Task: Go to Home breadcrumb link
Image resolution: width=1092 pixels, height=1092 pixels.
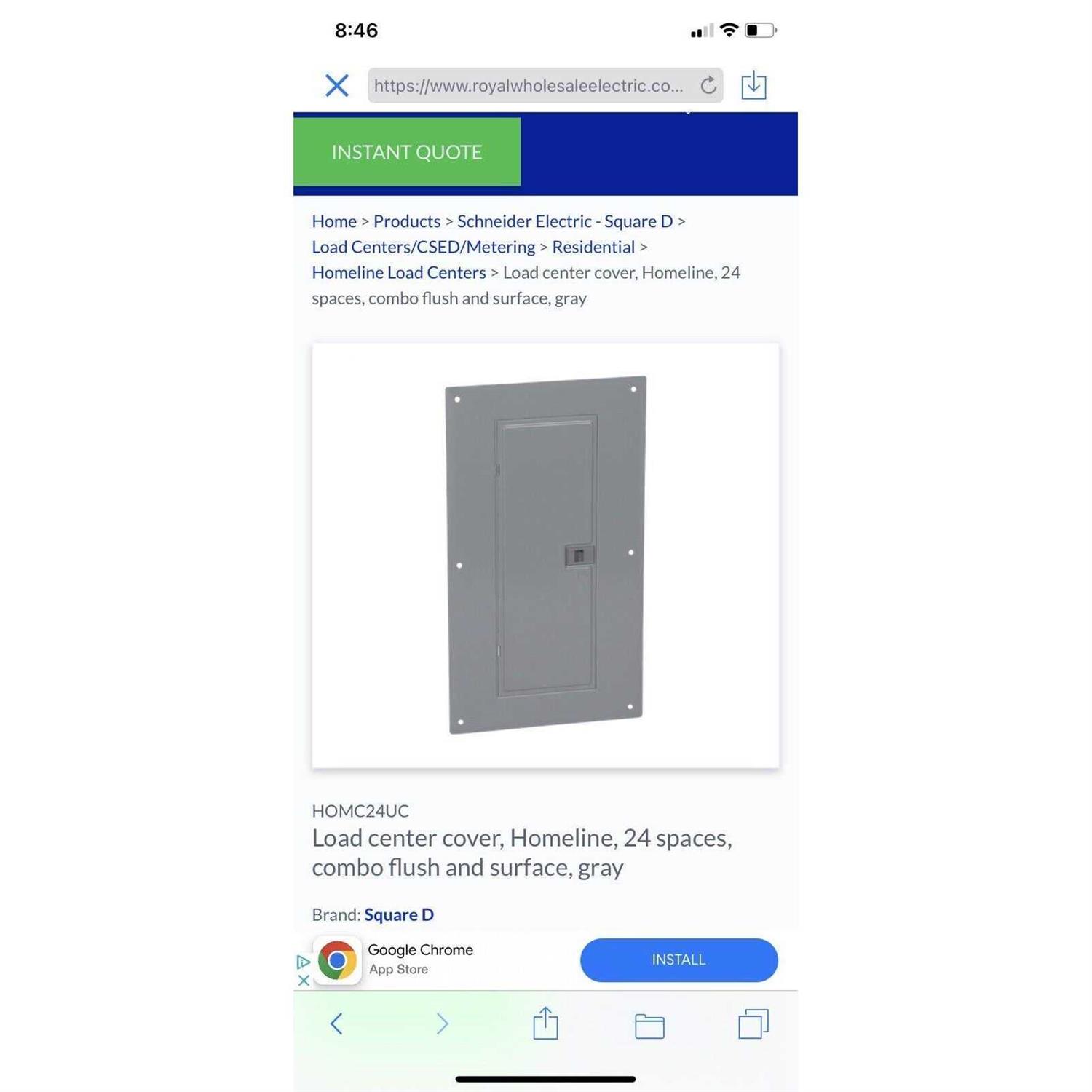Action: tap(334, 221)
